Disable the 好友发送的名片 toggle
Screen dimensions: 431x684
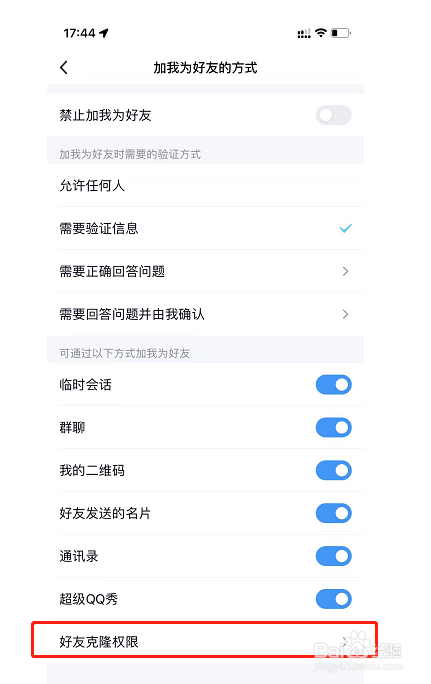point(334,513)
